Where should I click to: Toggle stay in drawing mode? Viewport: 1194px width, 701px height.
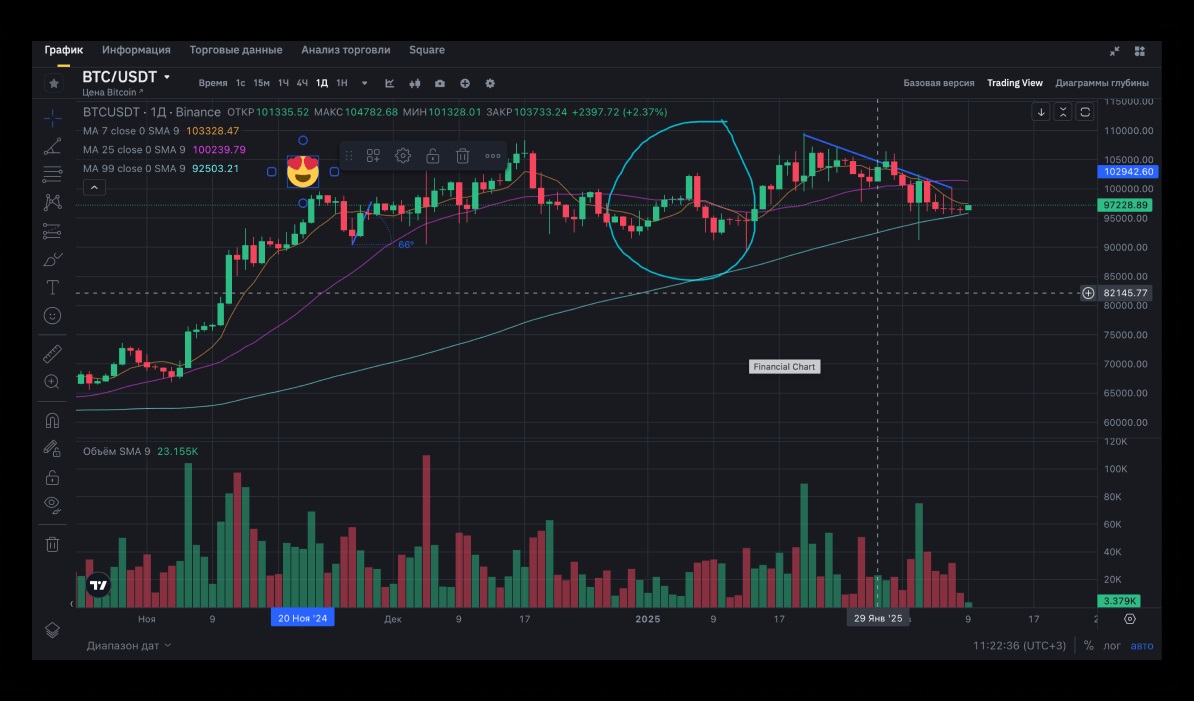click(x=53, y=449)
